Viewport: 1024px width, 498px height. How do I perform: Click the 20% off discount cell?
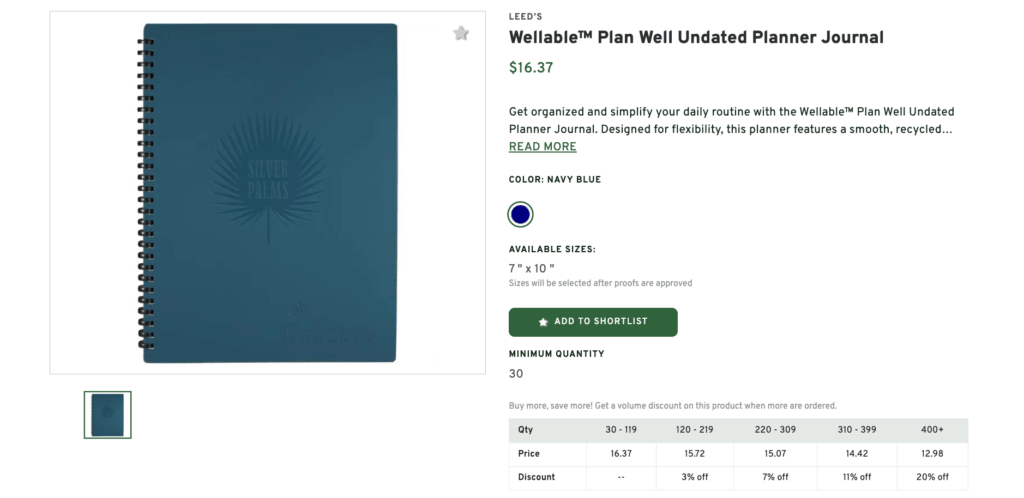[x=931, y=477]
